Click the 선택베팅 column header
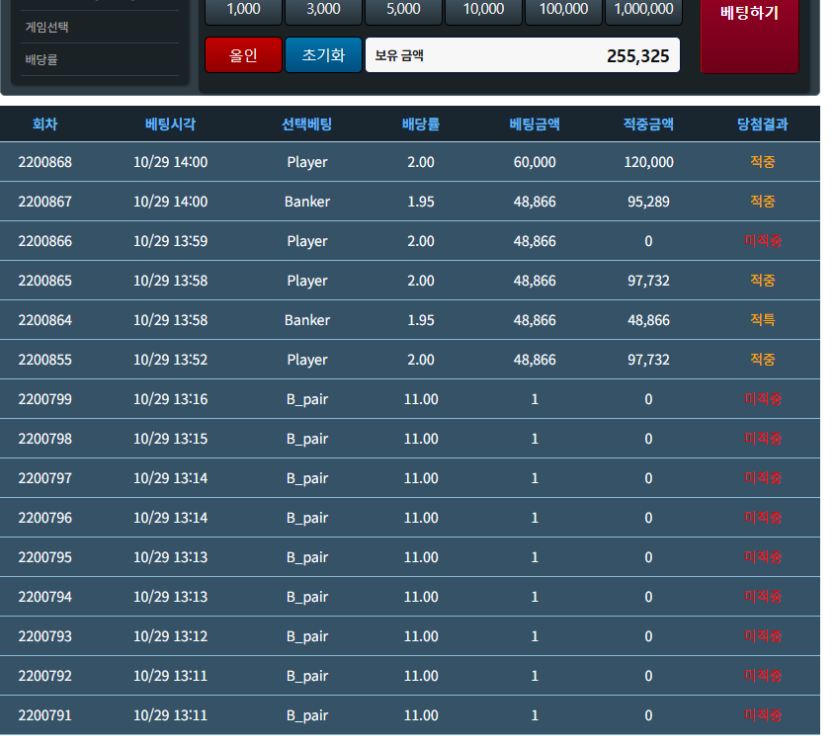Image resolution: width=835 pixels, height=746 pixels. (307, 124)
